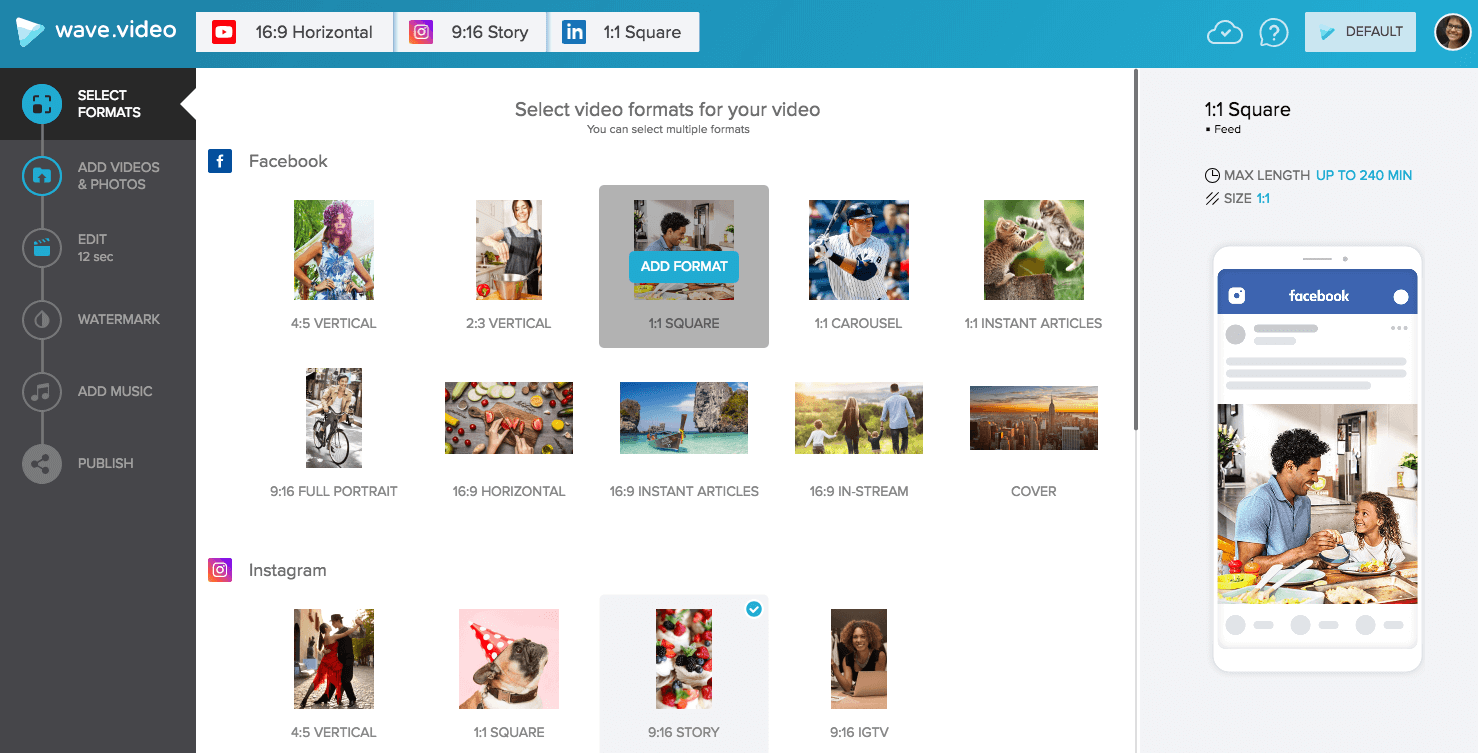
Task: Open the Edit step clapperboard icon
Action: [42, 248]
